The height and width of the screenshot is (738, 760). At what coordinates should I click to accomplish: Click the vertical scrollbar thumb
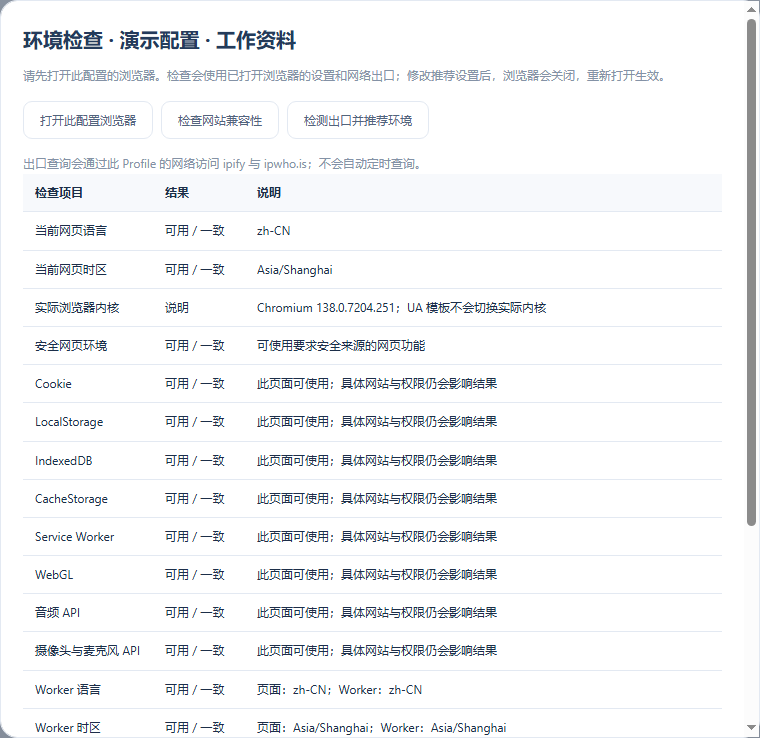751,272
